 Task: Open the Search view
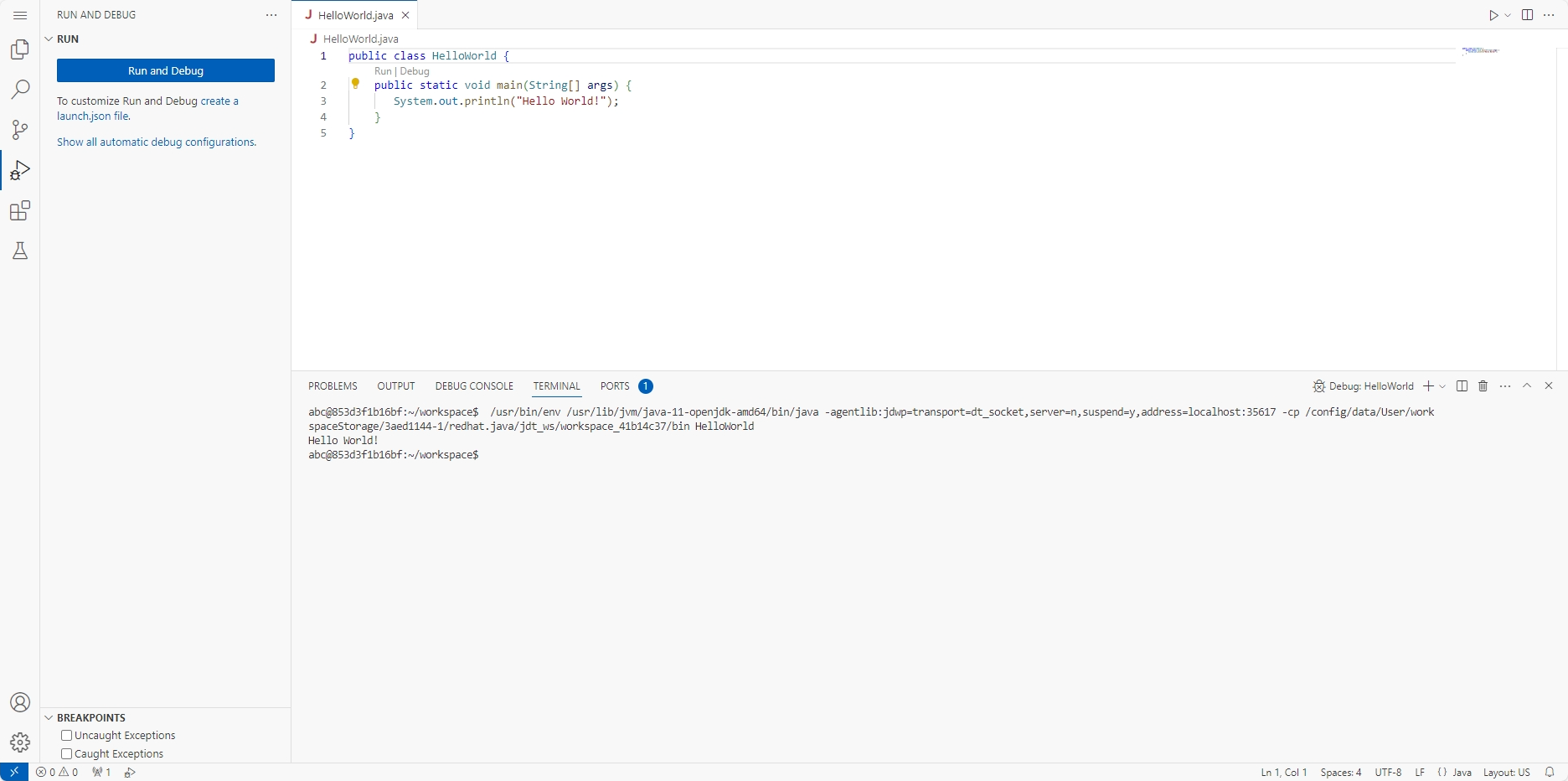point(20,90)
